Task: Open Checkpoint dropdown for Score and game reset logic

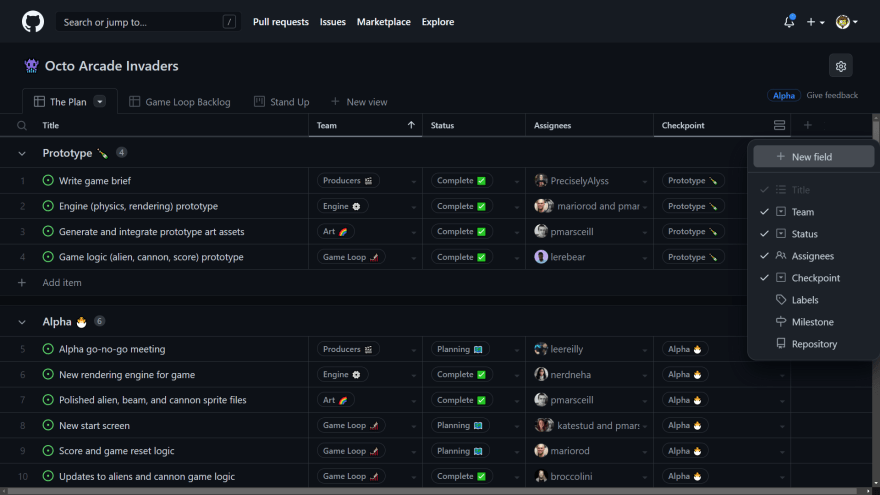Action: (x=782, y=452)
